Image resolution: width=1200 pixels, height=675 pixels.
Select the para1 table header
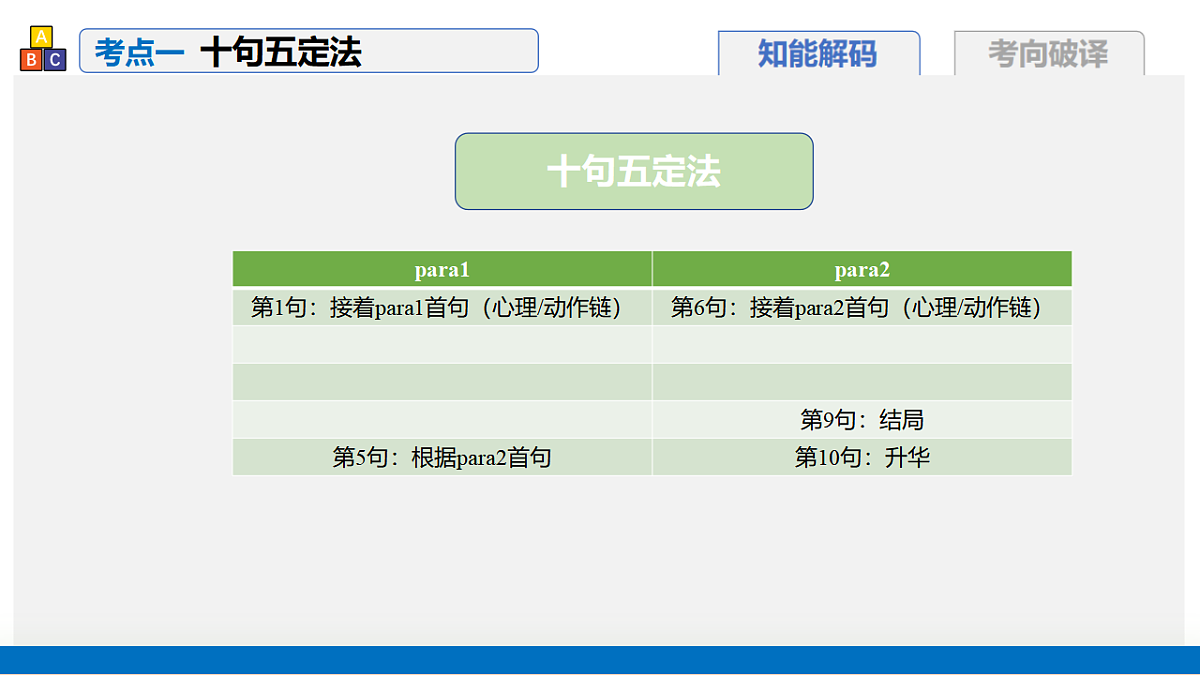pos(442,269)
